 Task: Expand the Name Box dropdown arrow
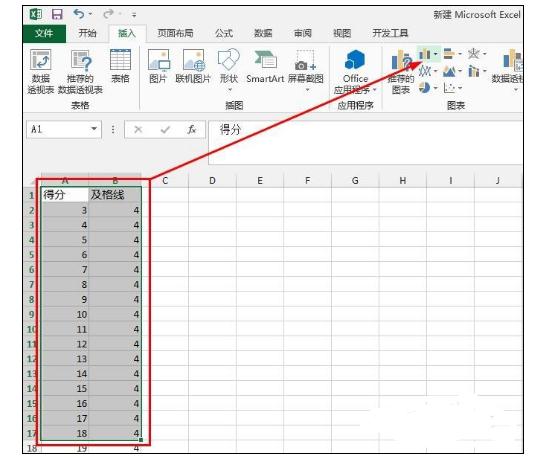pos(94,129)
